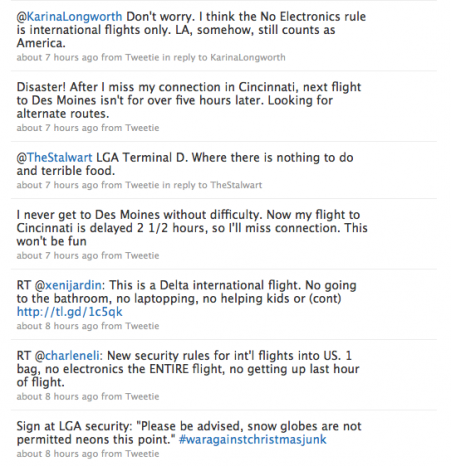The width and height of the screenshot is (451, 466).
Task: Open 'about 7 hours ago' timestamp on KarinaLongworth reply
Action: (57, 57)
